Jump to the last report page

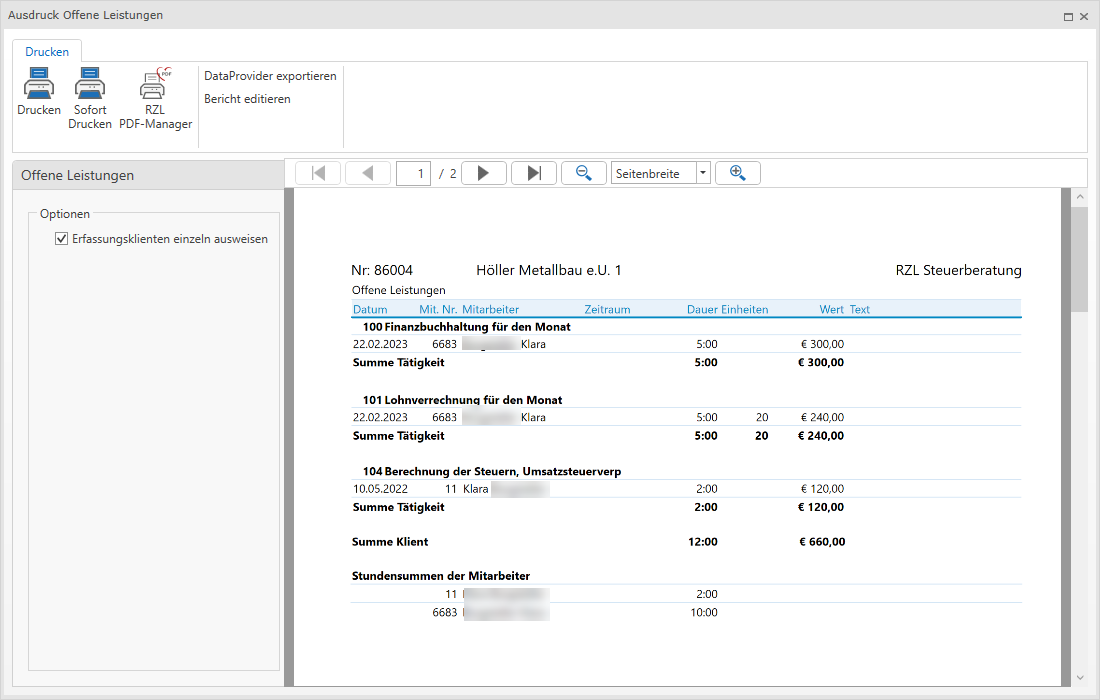pyautogui.click(x=534, y=173)
